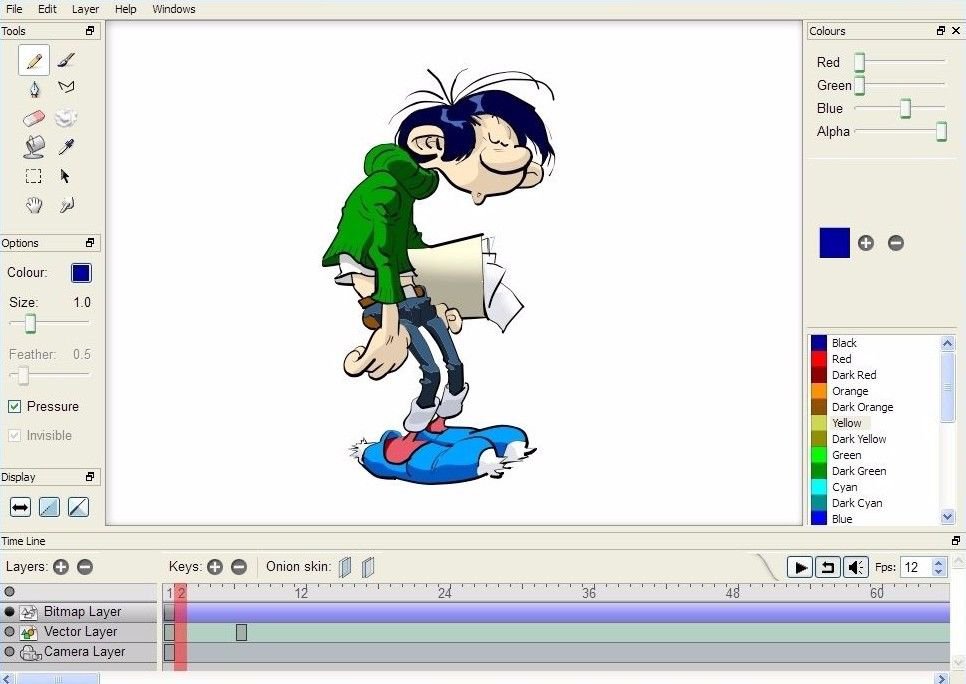The width and height of the screenshot is (966, 684).
Task: Open the Layer menu
Action: tap(85, 9)
